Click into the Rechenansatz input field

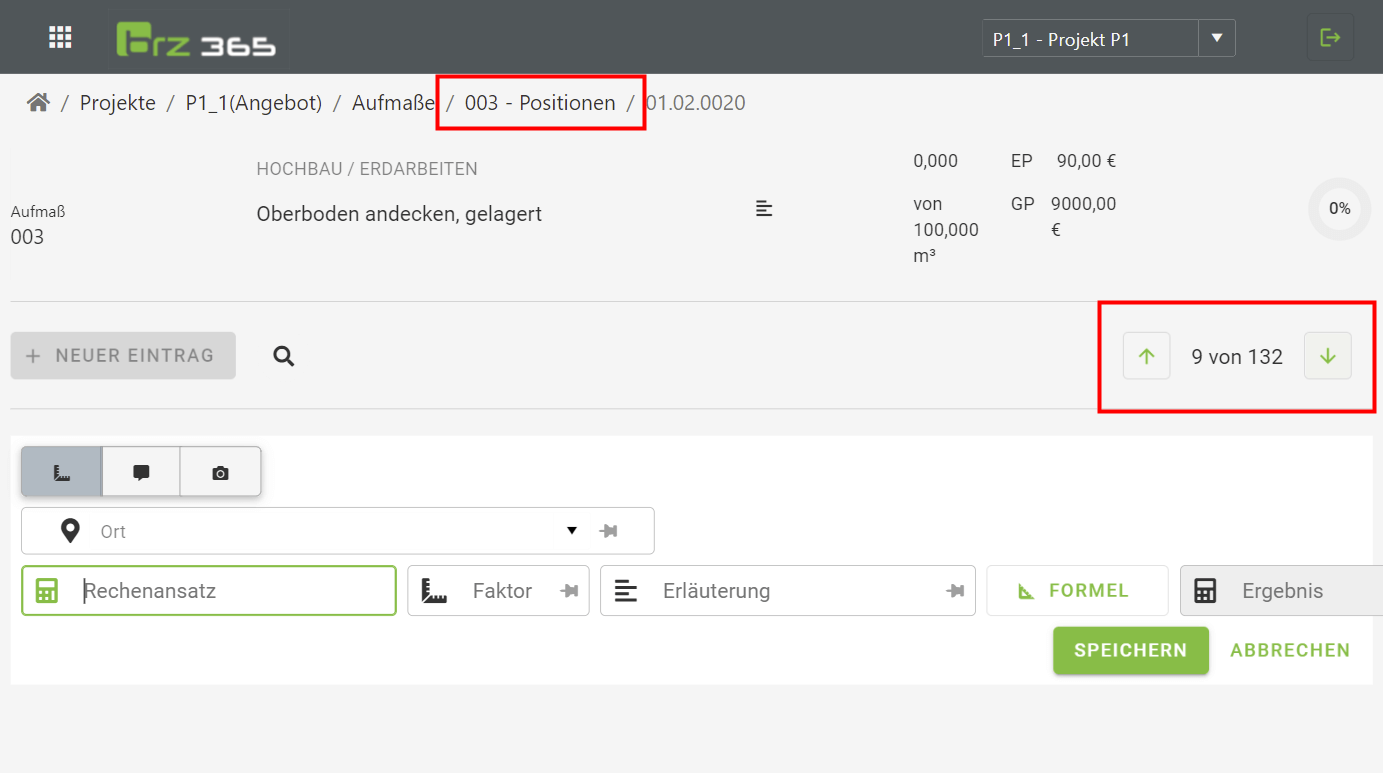click(235, 591)
